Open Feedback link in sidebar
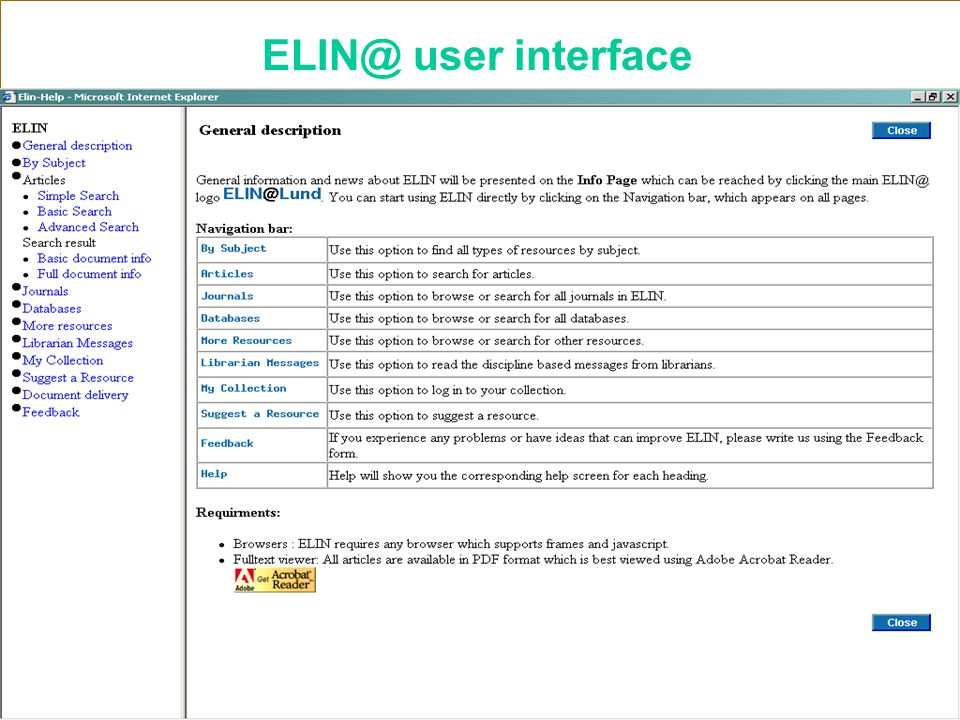This screenshot has width=960, height=720. pos(51,412)
